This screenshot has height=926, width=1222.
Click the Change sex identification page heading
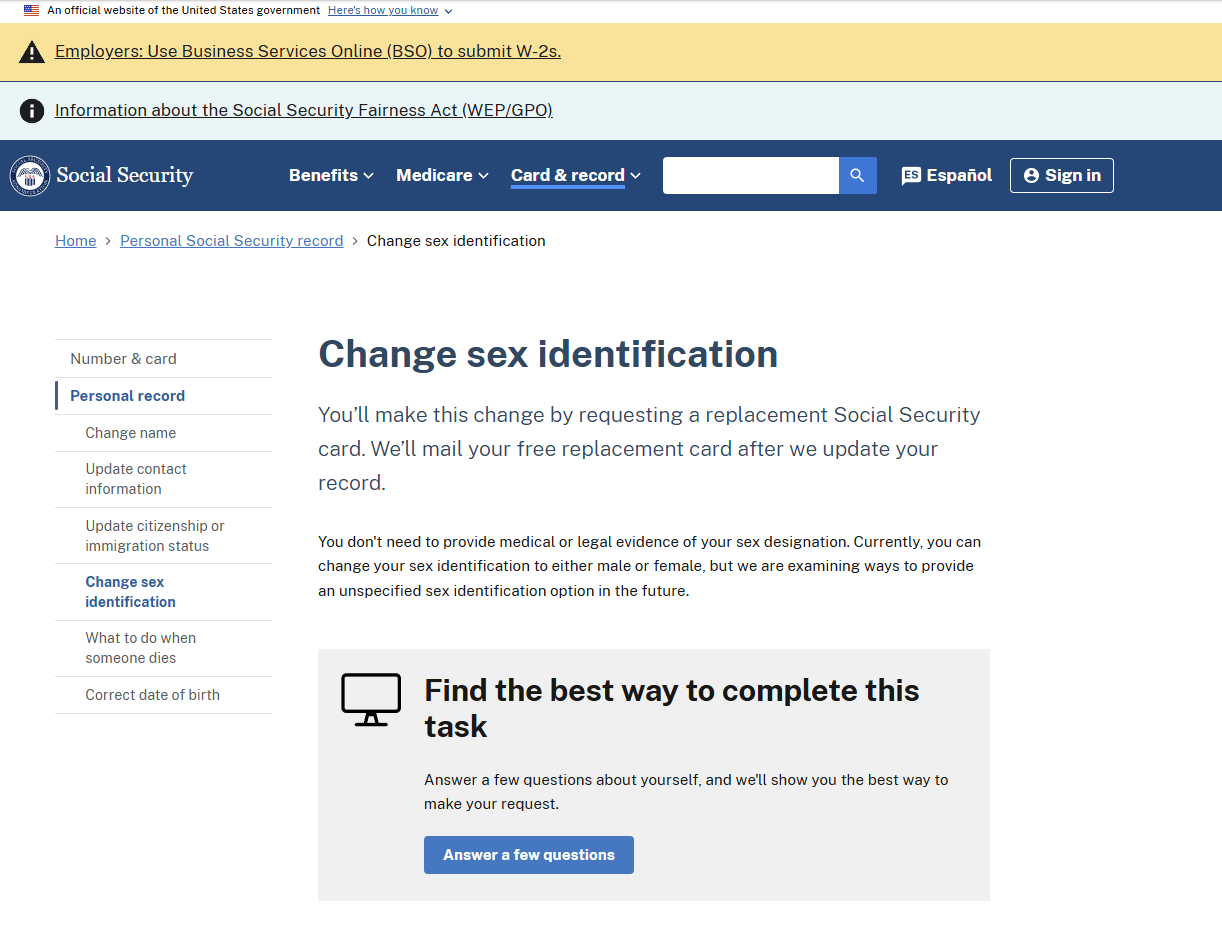tap(548, 354)
